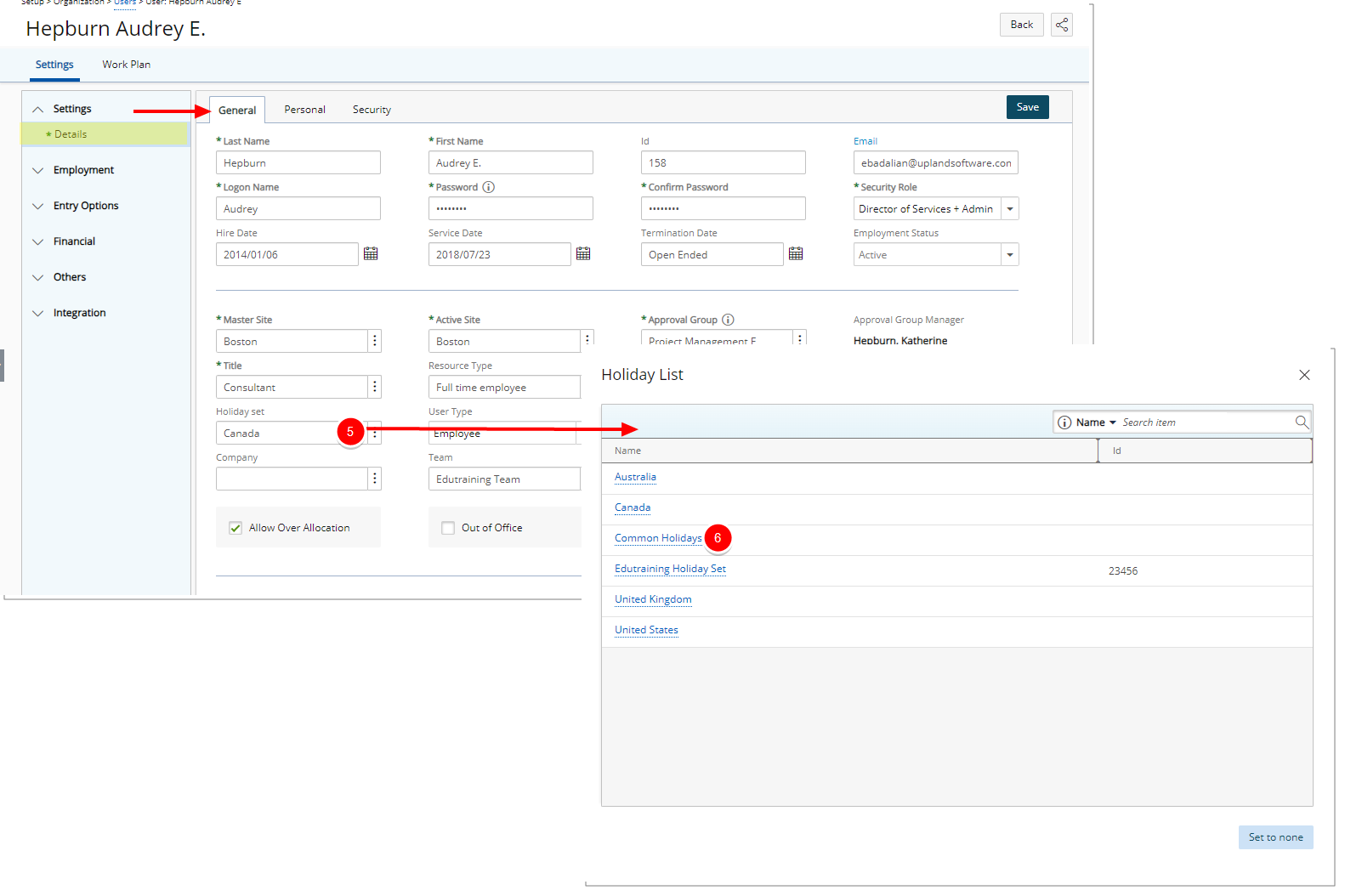Click the search magnifier in Holiday List
The image size is (1345, 896).
pyautogui.click(x=1302, y=422)
